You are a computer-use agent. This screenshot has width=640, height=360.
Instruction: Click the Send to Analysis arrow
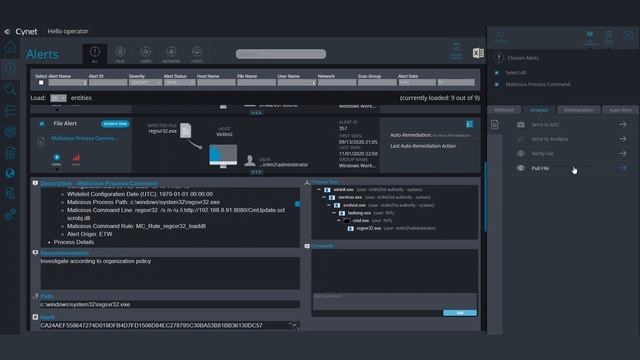(622, 139)
